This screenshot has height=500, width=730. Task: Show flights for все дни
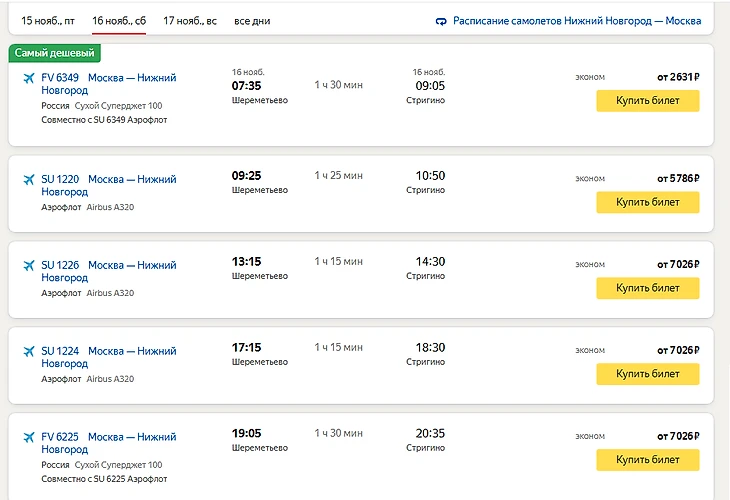(x=251, y=21)
